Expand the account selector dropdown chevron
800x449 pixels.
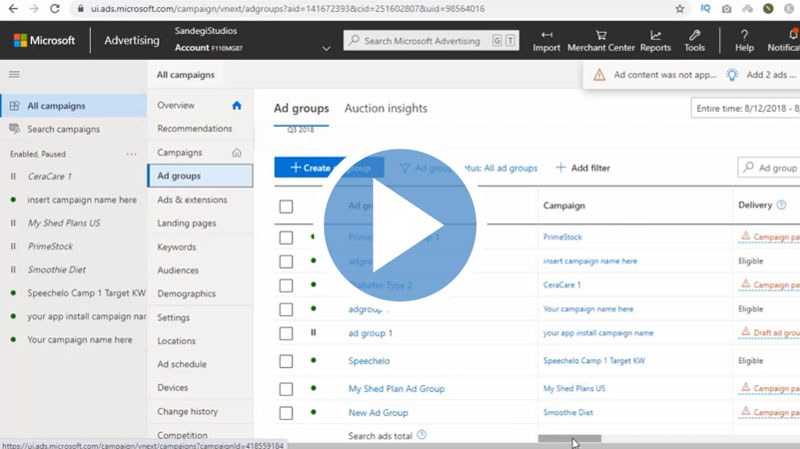pyautogui.click(x=326, y=48)
